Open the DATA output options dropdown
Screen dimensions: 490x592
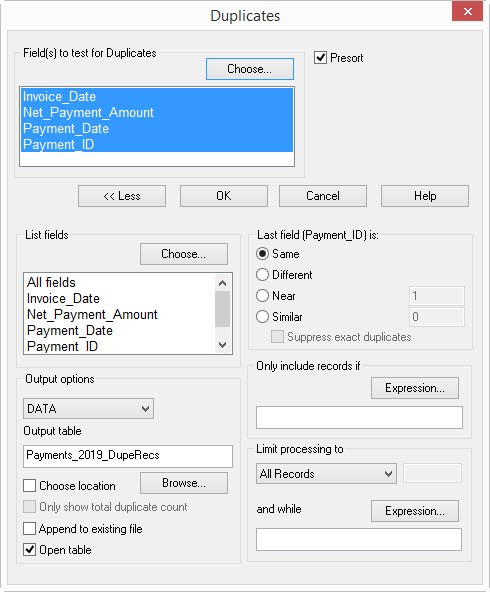[88, 409]
